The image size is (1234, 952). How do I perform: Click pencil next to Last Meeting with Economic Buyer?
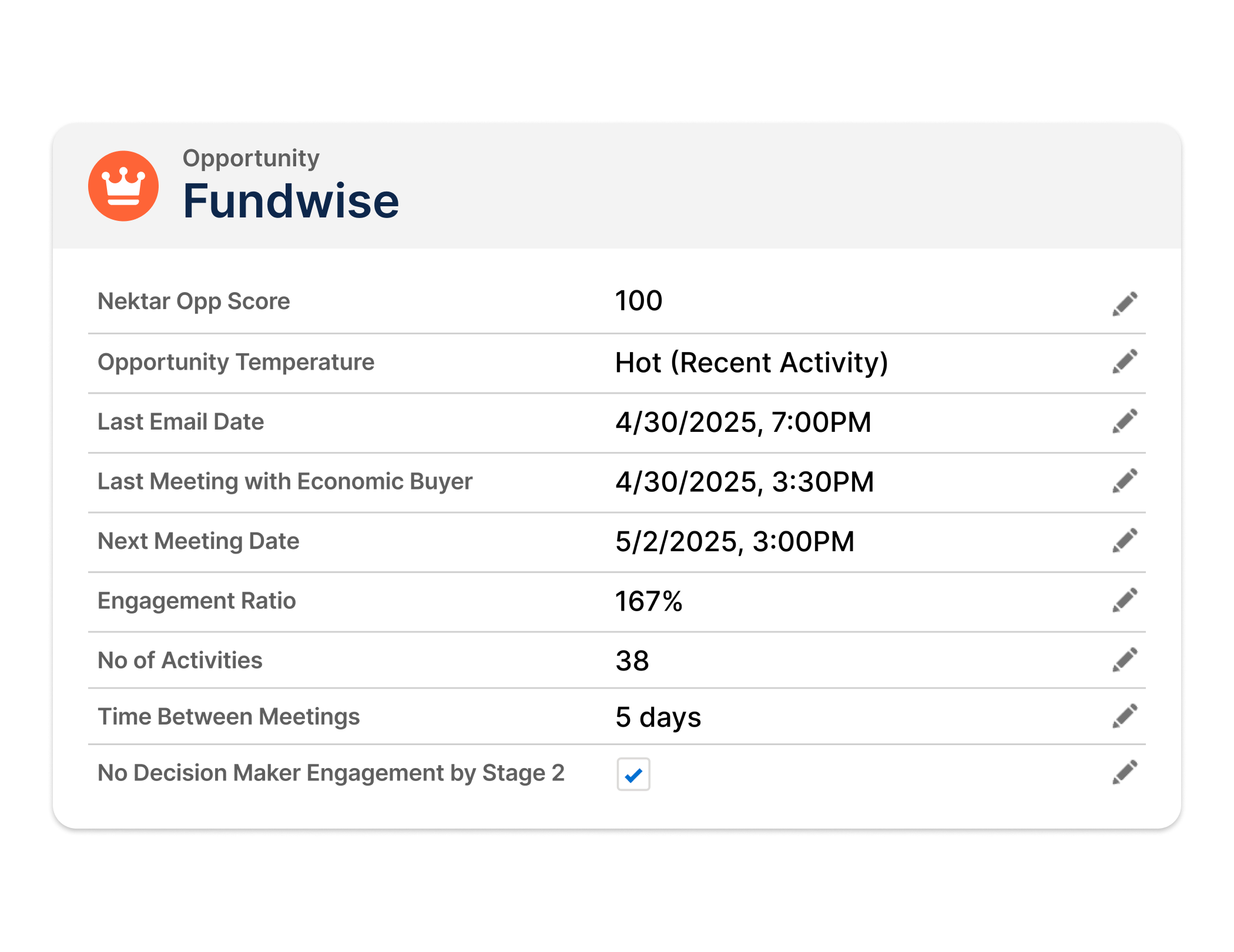tap(1125, 481)
